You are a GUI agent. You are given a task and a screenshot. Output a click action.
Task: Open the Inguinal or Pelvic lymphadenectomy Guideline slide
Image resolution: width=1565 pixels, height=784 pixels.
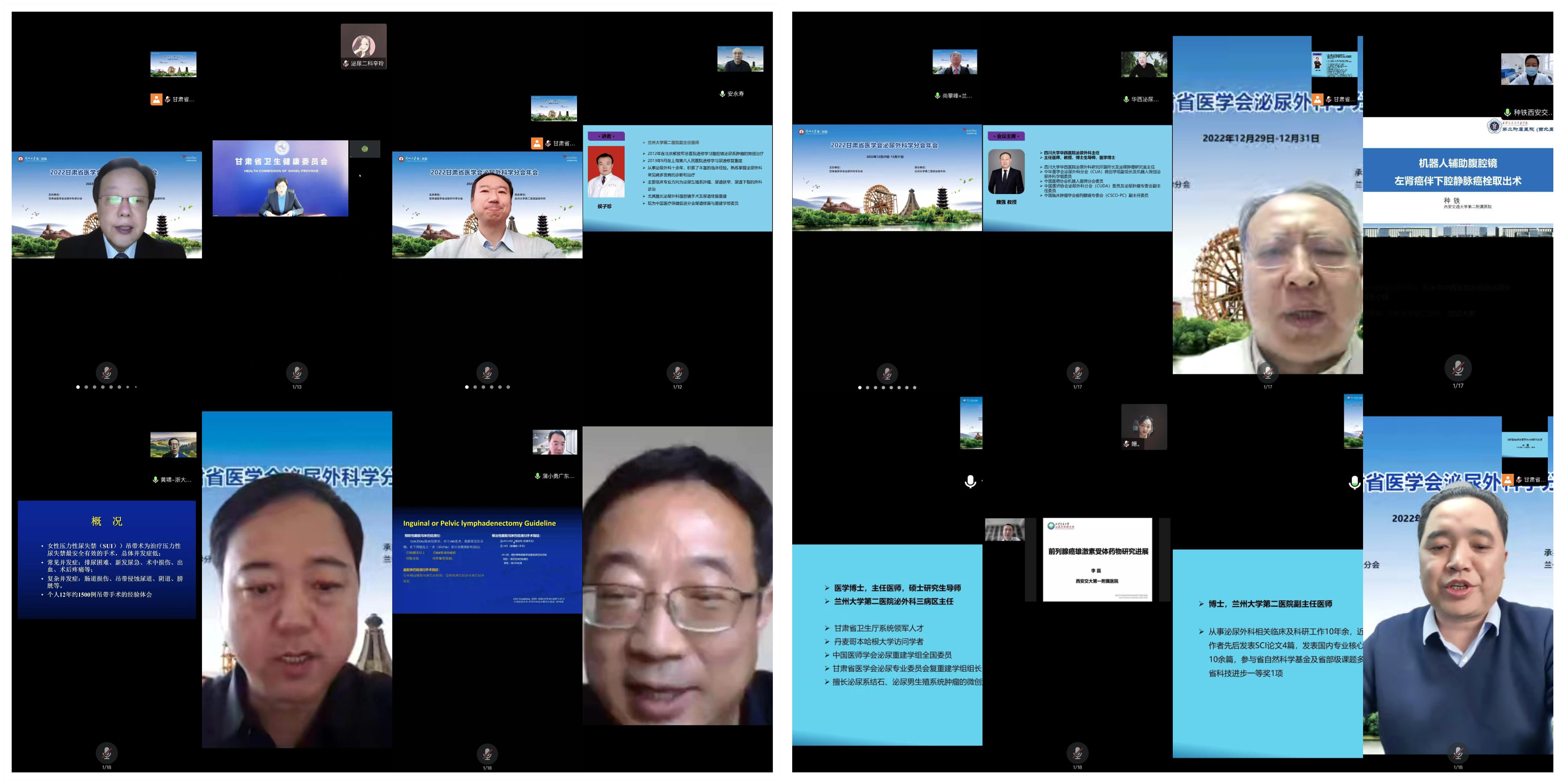coord(487,560)
